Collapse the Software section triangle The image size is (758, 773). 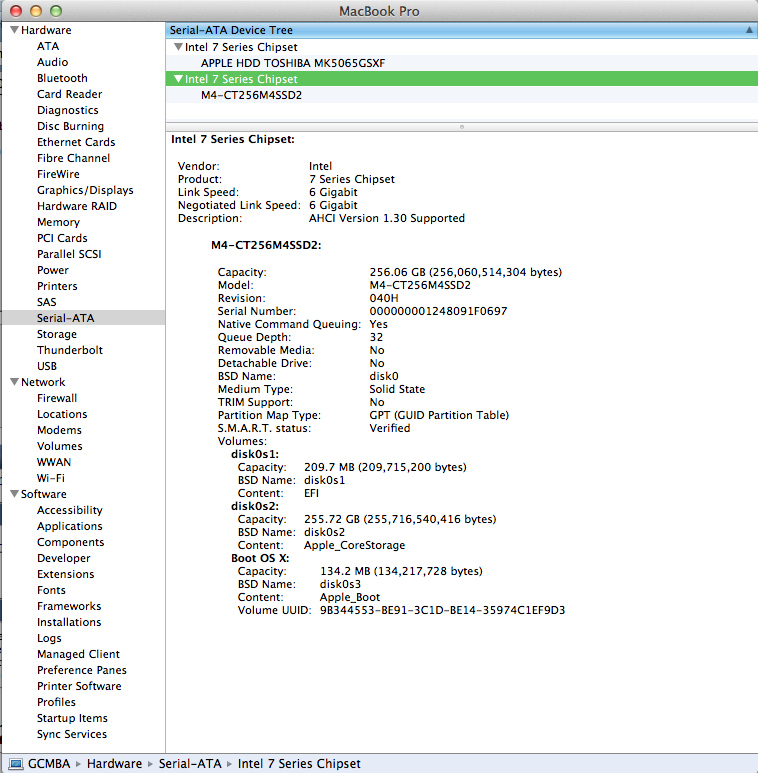coord(15,494)
